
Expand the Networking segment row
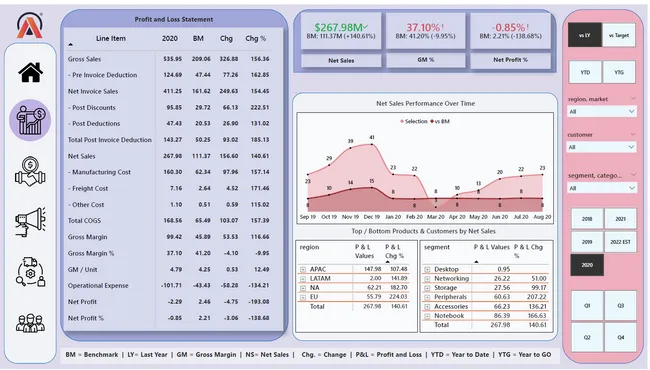(x=427, y=279)
